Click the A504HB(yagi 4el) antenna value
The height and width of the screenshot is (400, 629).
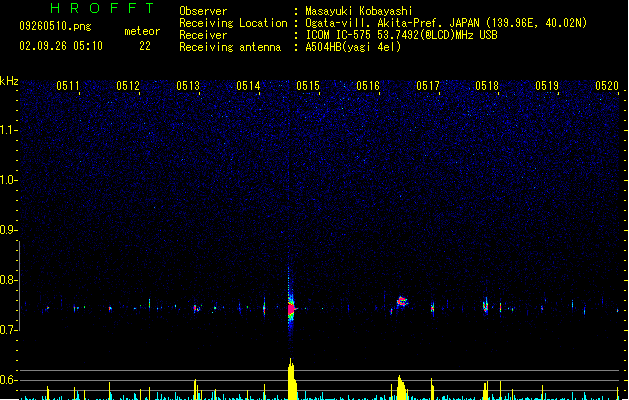pyautogui.click(x=353, y=47)
